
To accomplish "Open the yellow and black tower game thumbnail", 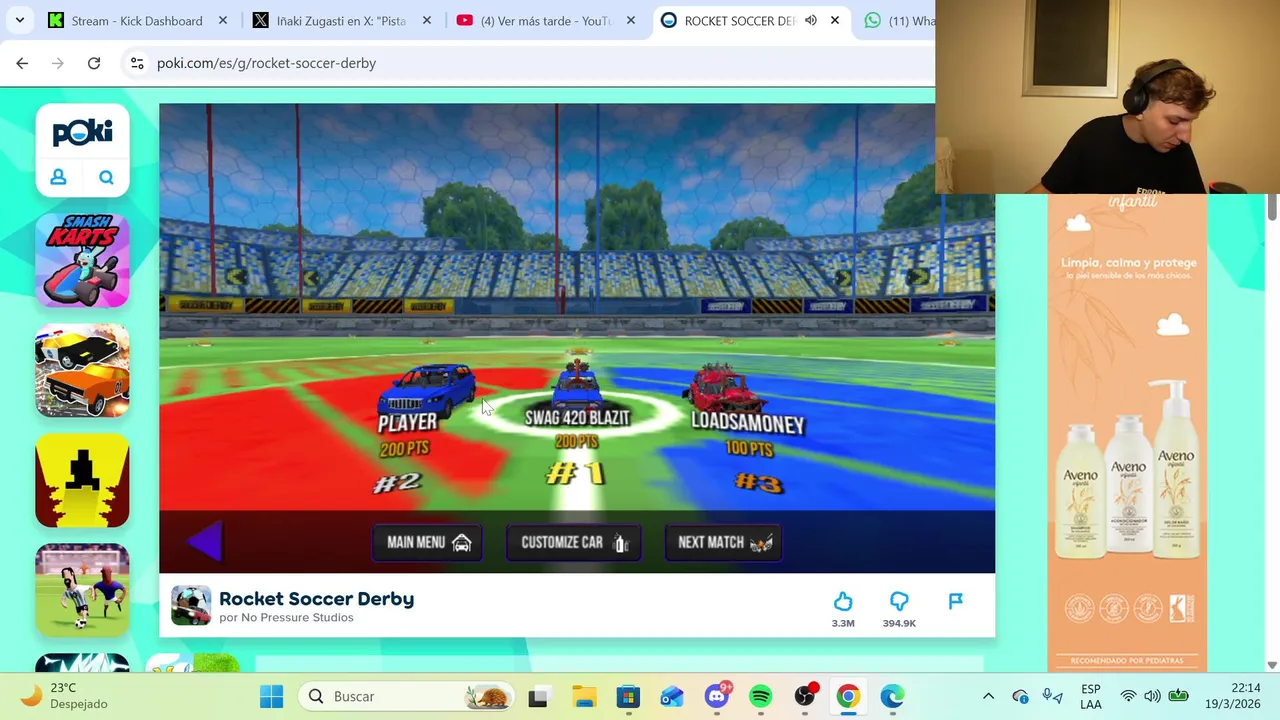I will (x=82, y=480).
